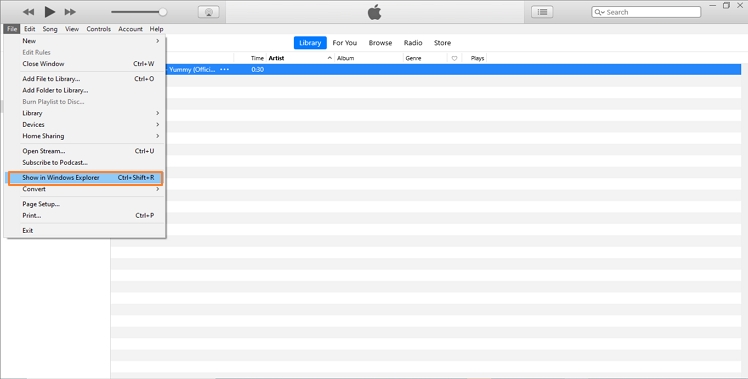Click the previous track rewind button

click(29, 12)
